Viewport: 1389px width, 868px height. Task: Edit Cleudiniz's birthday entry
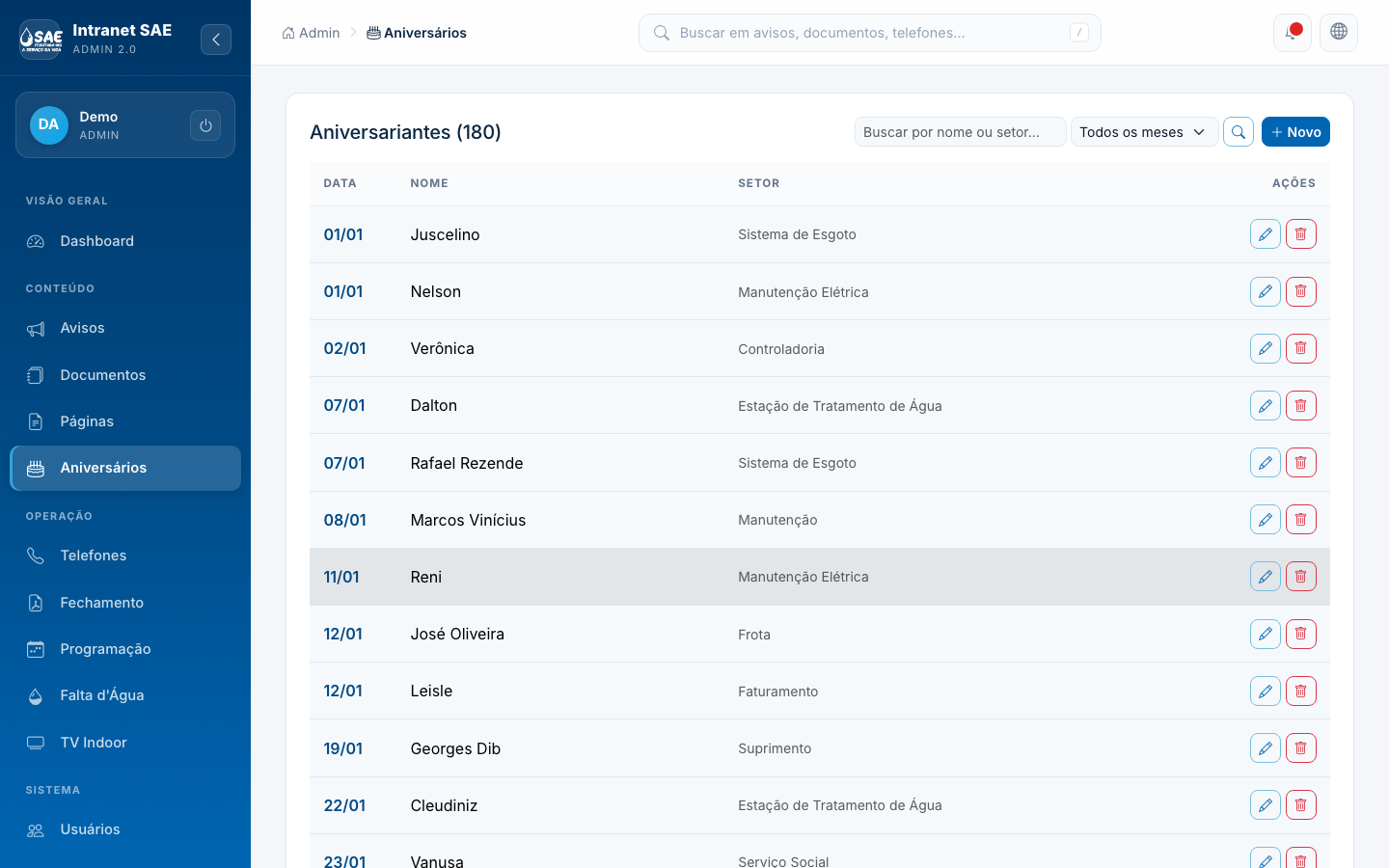pyautogui.click(x=1266, y=805)
